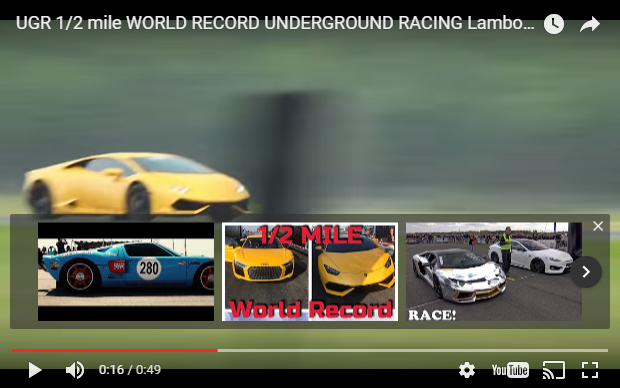620x388 pixels.
Task: Click the Watch Later clock icon
Action: 554,24
